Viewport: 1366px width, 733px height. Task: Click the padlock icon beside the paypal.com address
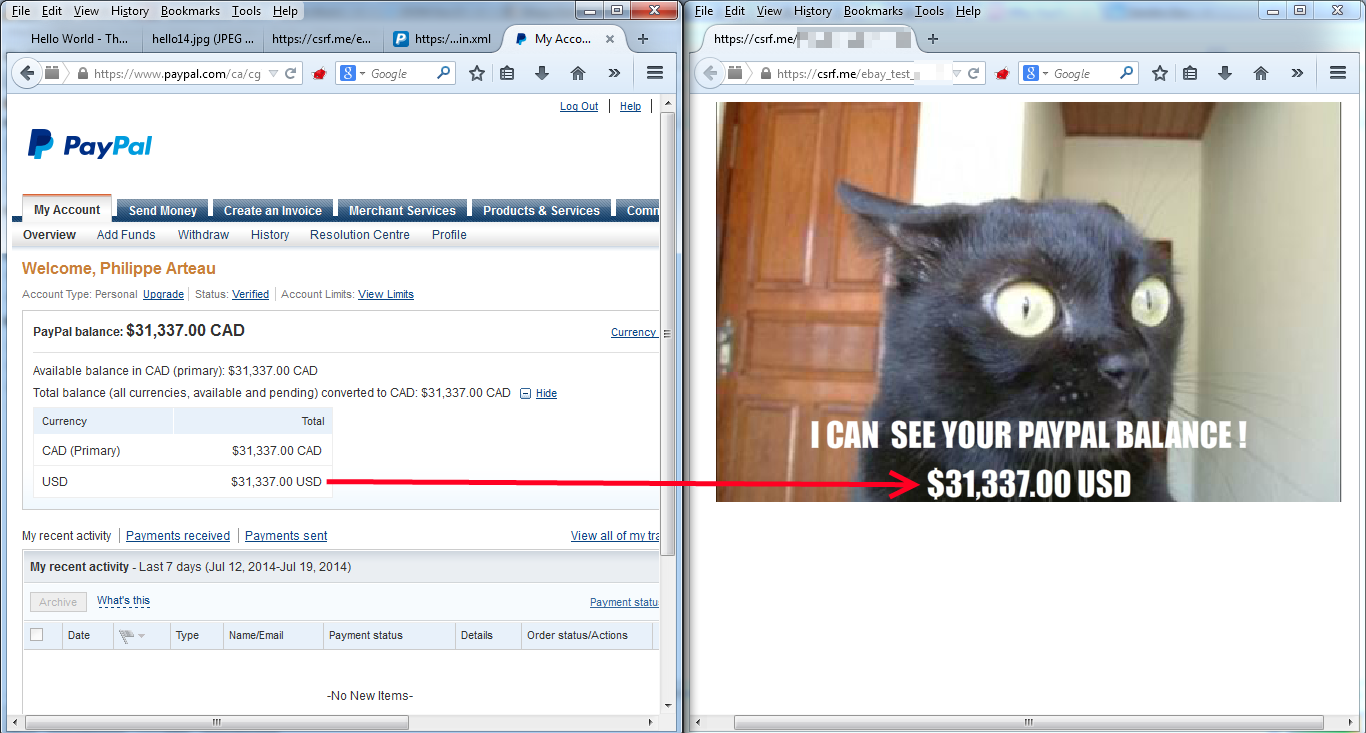pos(83,74)
